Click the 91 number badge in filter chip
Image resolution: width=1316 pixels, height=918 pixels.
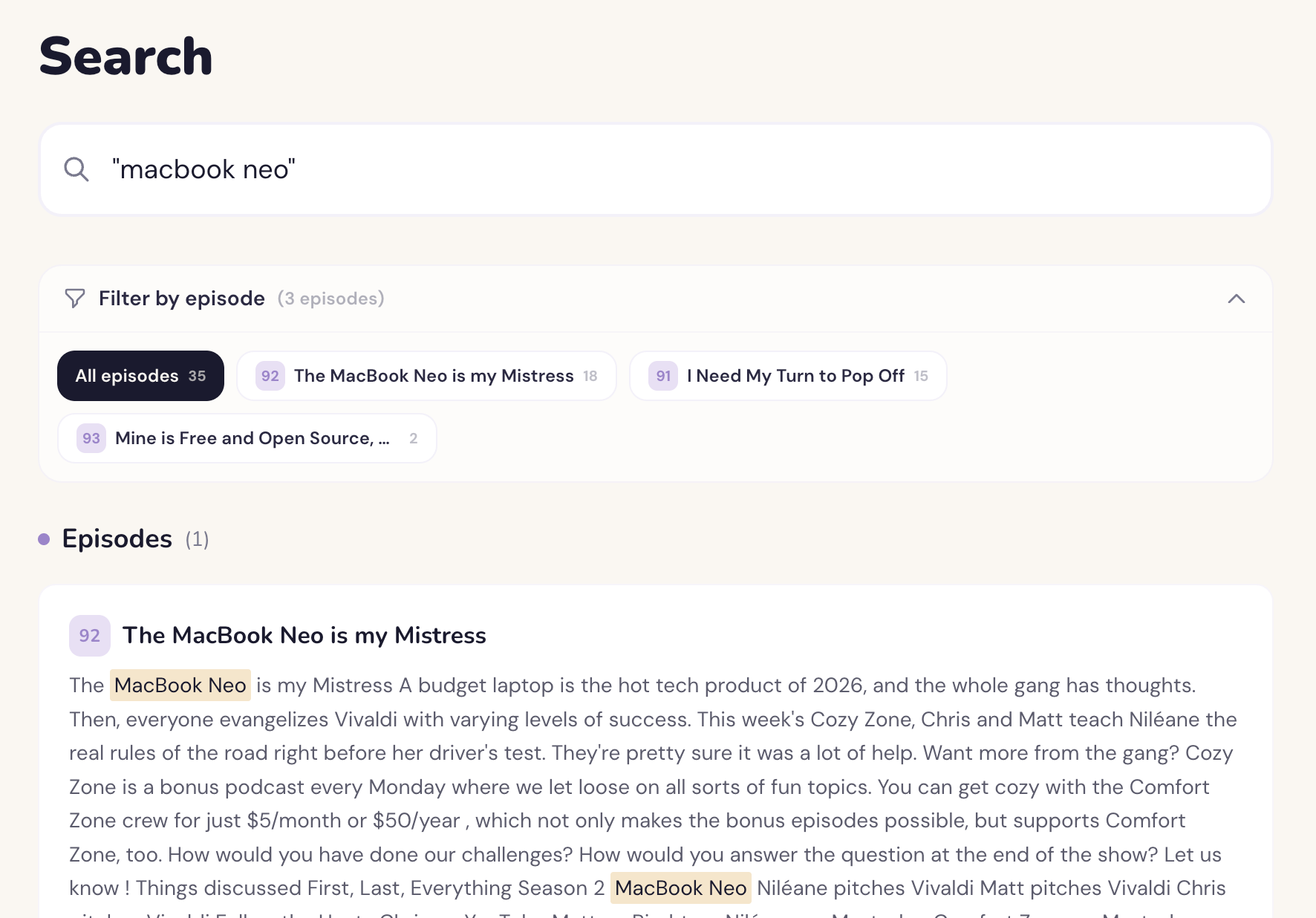click(x=663, y=376)
